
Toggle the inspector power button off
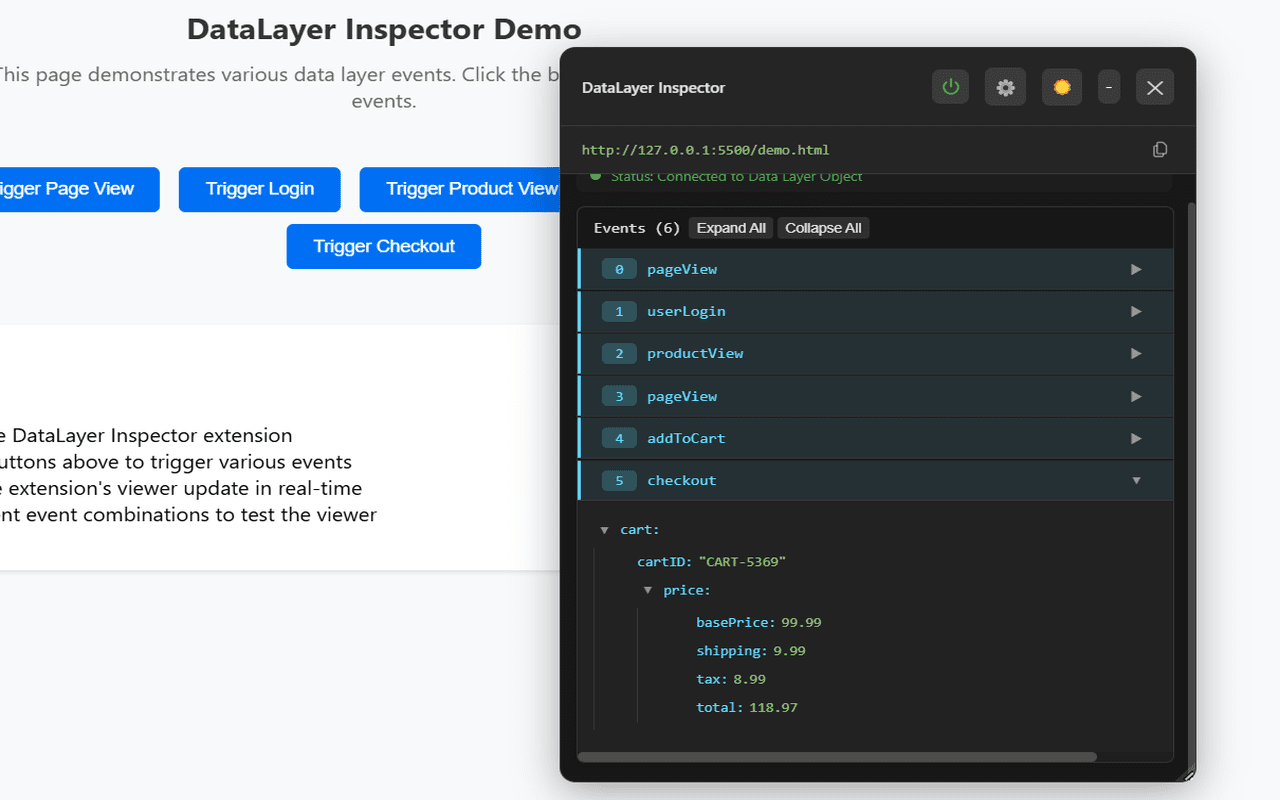pos(949,87)
